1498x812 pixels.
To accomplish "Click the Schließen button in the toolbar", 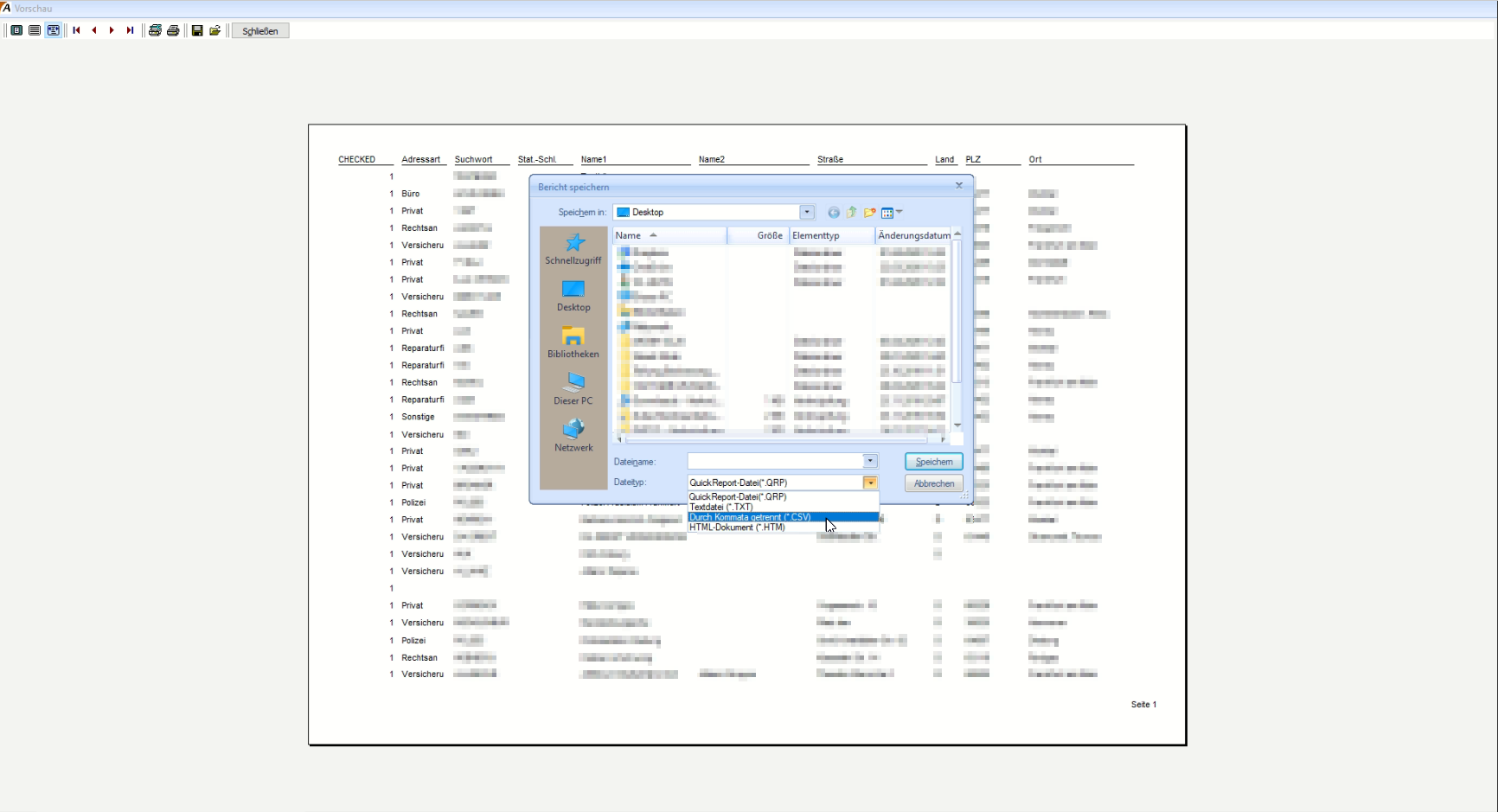I will [x=260, y=31].
